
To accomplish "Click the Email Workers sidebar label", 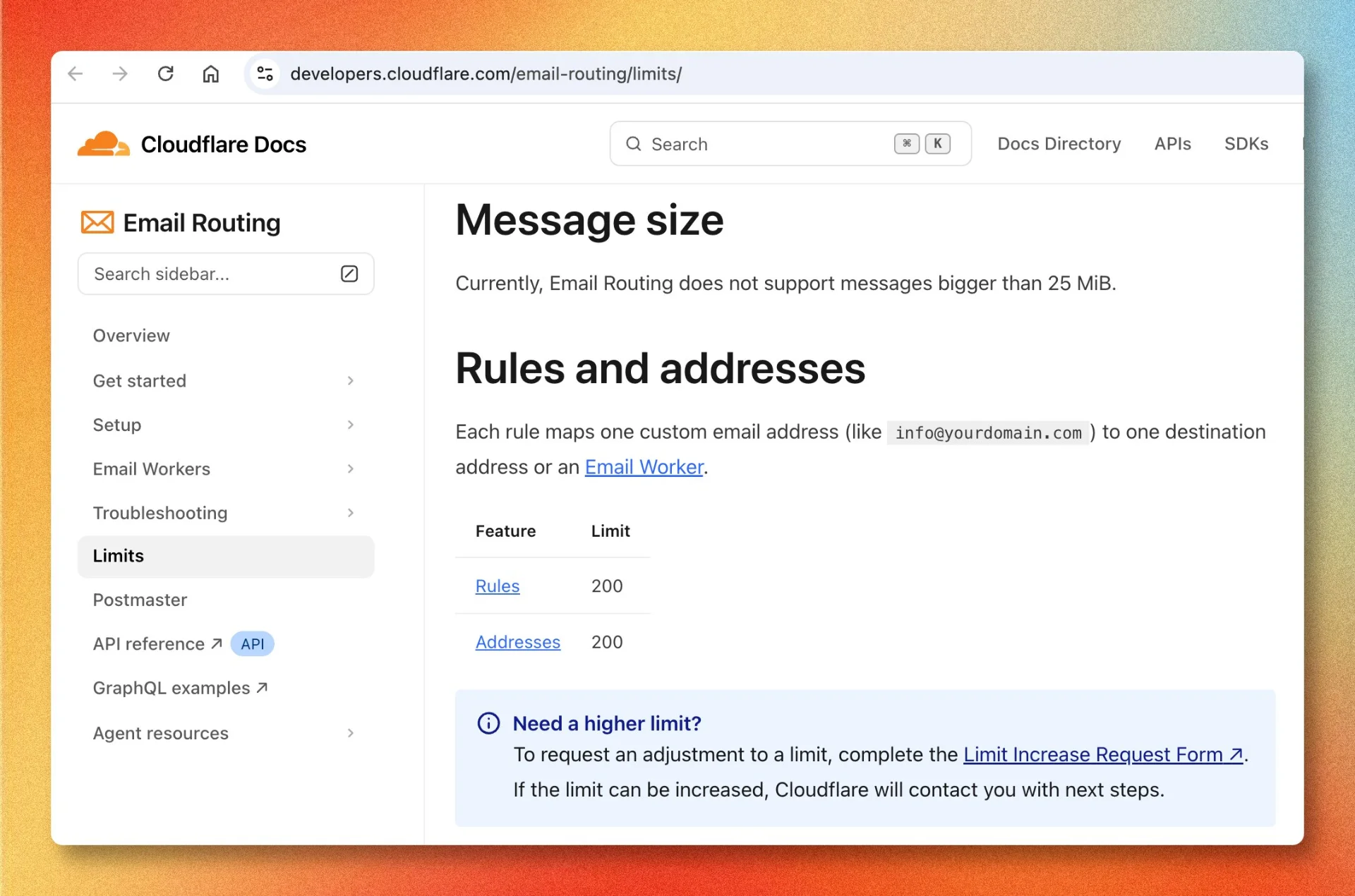I will click(152, 469).
